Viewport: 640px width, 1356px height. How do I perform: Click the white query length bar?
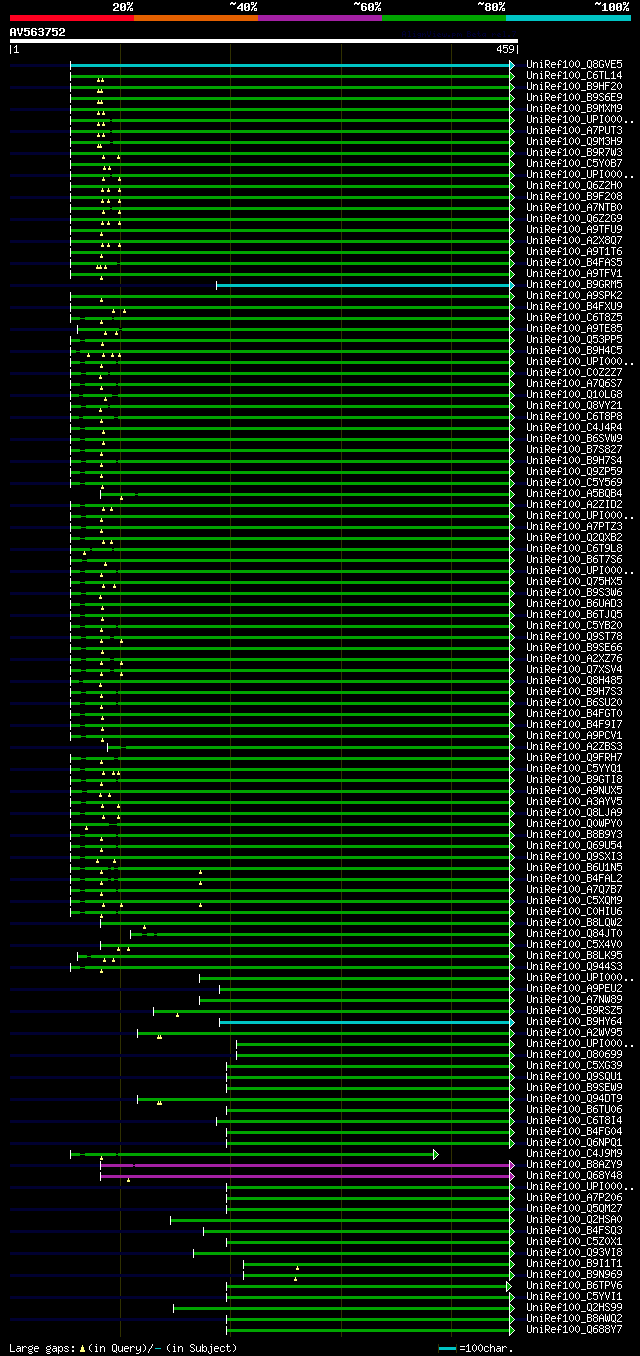[x=263, y=41]
